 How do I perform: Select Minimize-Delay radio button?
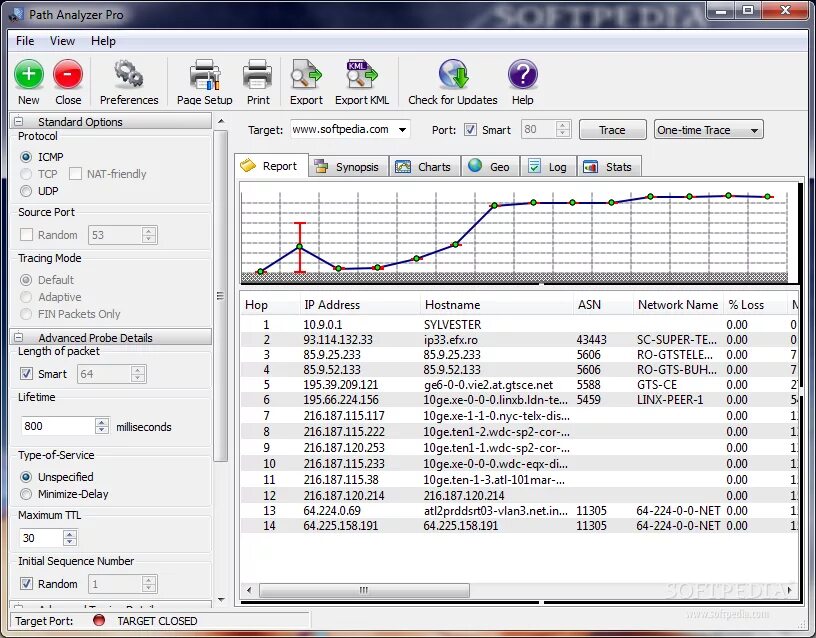(x=26, y=494)
